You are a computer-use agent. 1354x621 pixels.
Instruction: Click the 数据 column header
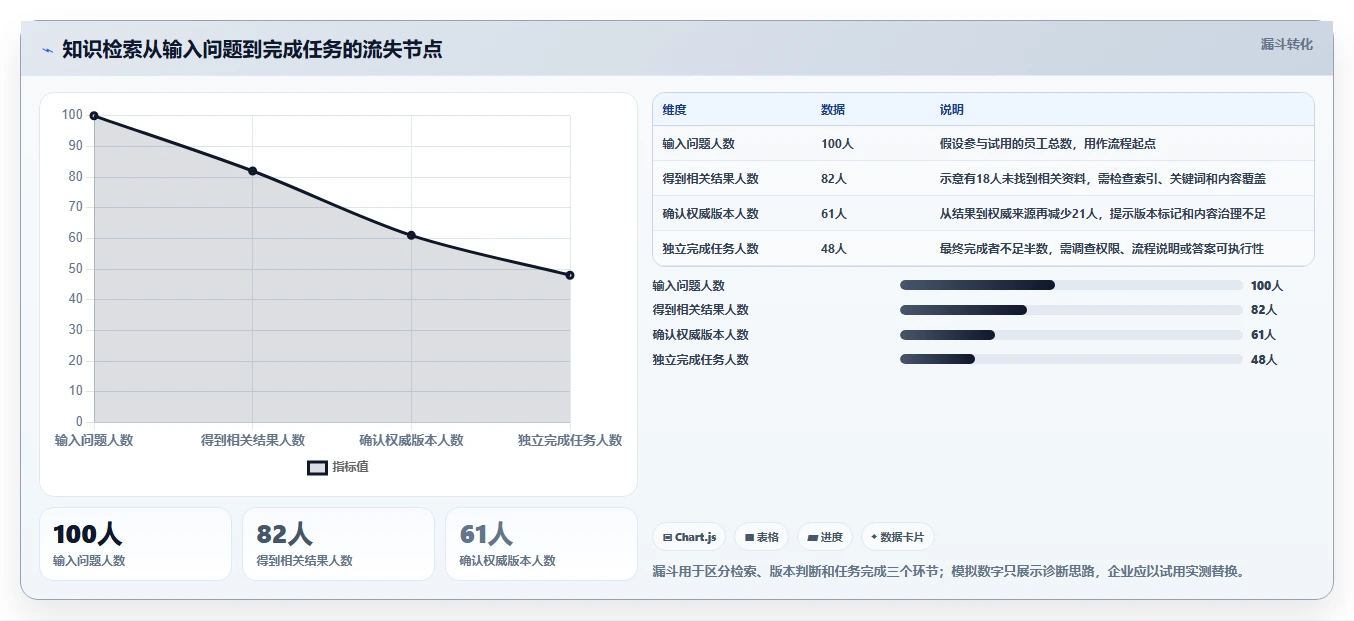[833, 110]
